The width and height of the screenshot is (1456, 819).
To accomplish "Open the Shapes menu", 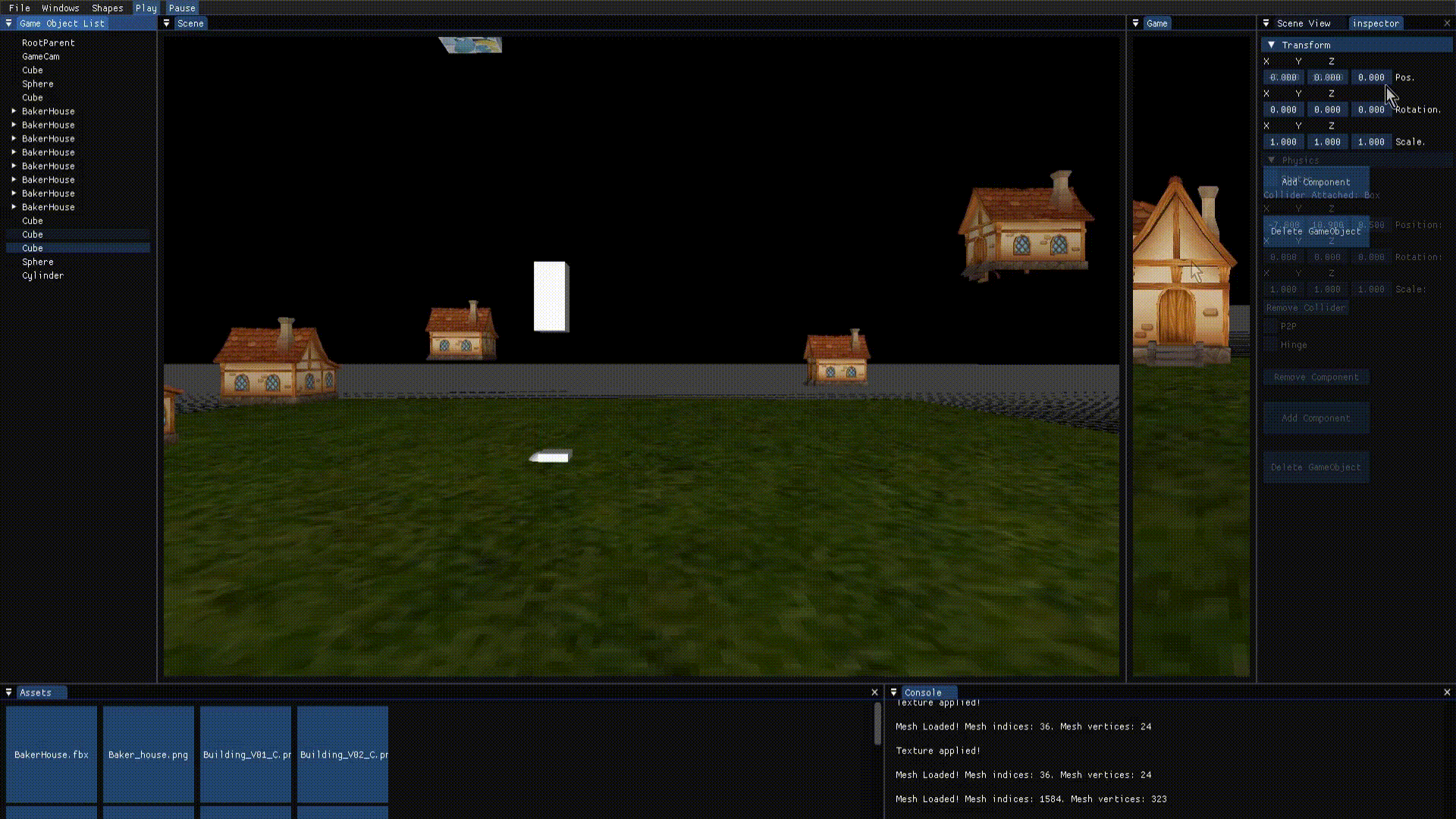I will tap(107, 8).
